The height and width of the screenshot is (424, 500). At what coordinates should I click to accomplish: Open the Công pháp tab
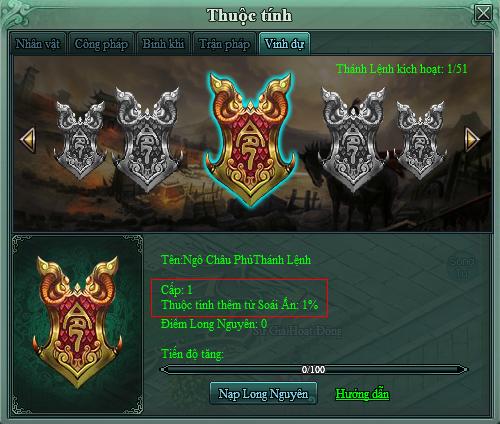pos(101,44)
